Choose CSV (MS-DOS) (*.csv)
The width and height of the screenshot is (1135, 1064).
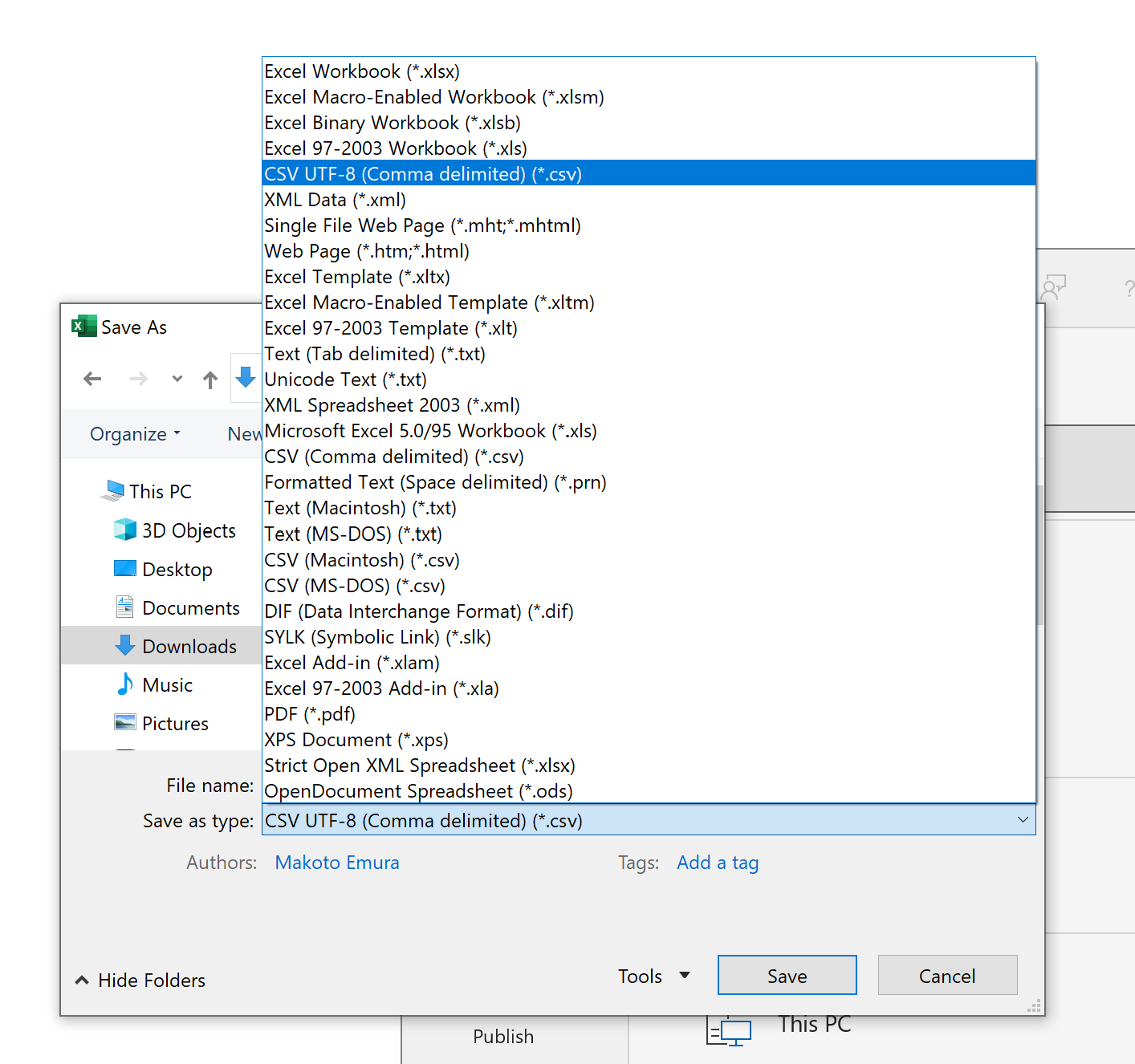click(649, 586)
